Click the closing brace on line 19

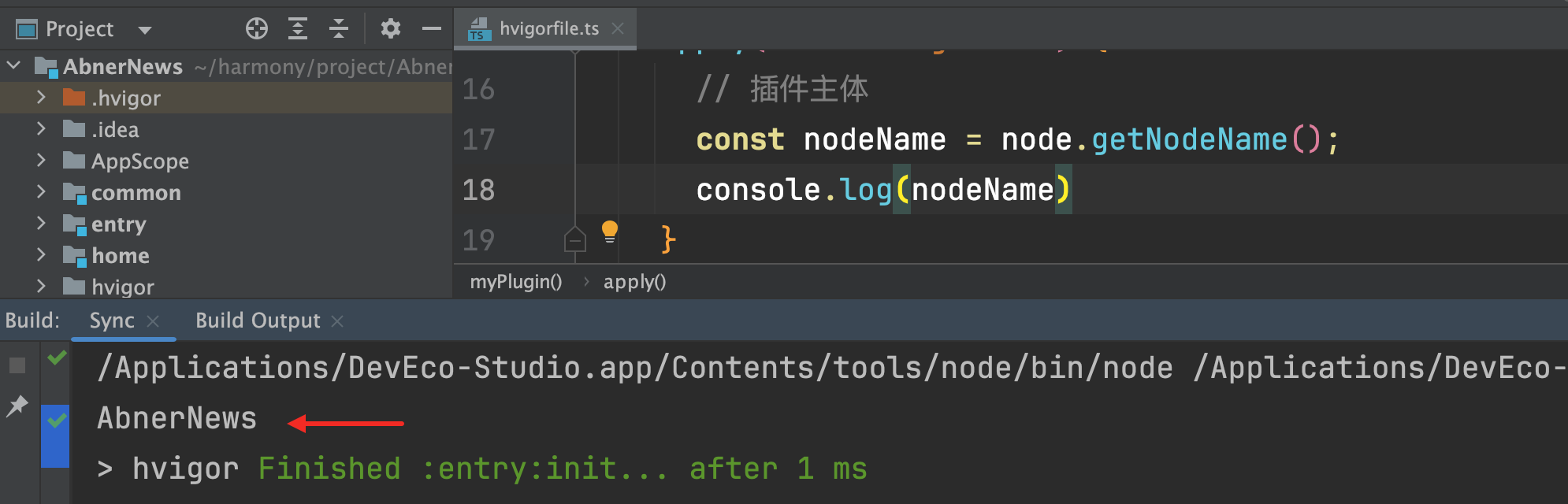coord(668,239)
